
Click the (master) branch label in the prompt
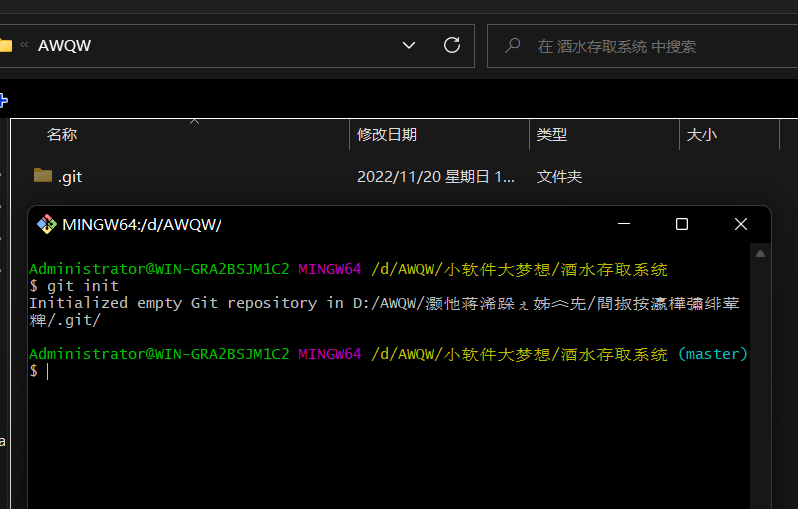click(712, 354)
